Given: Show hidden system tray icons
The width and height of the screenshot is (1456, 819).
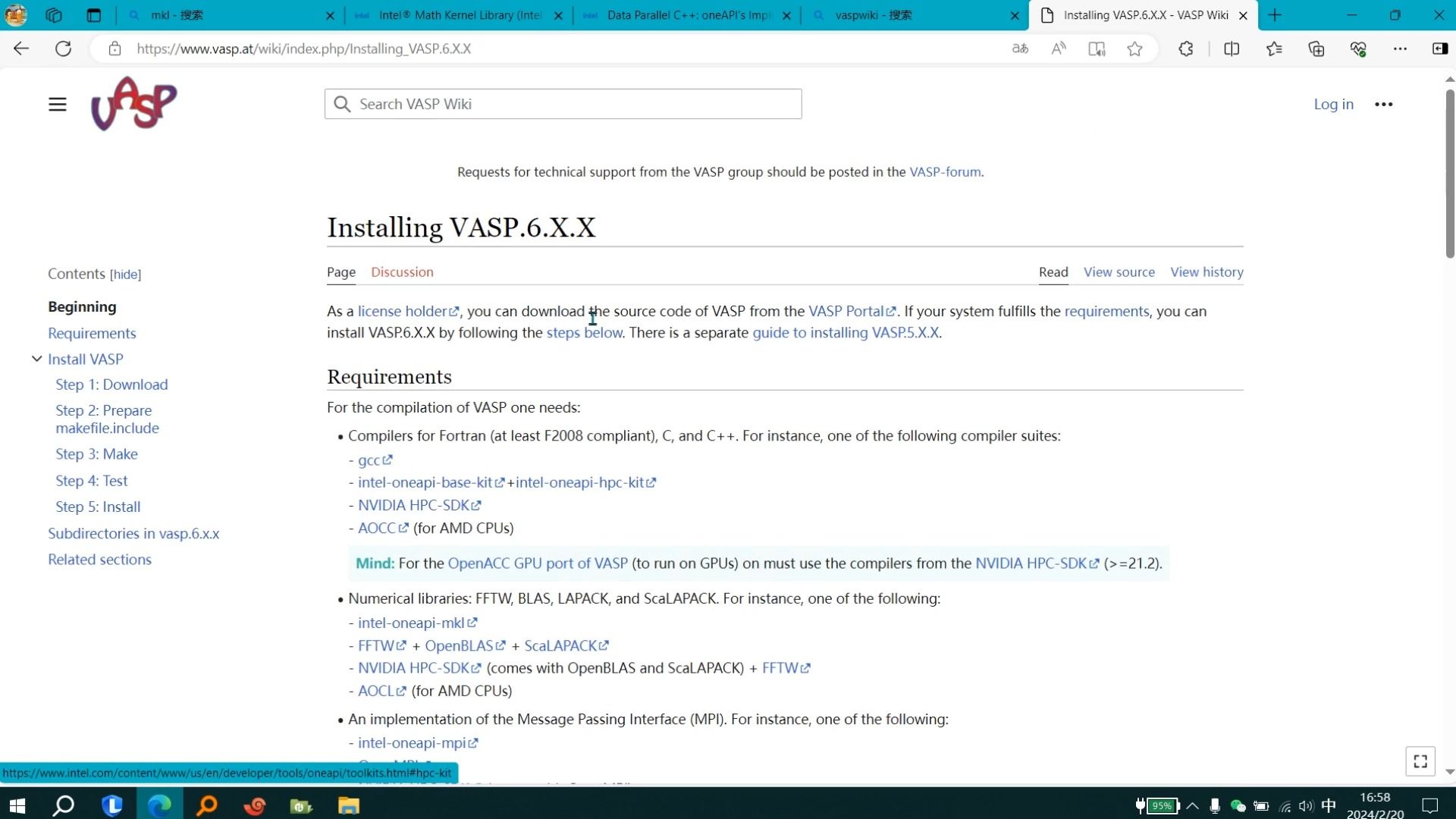Looking at the screenshot, I should 1192,806.
